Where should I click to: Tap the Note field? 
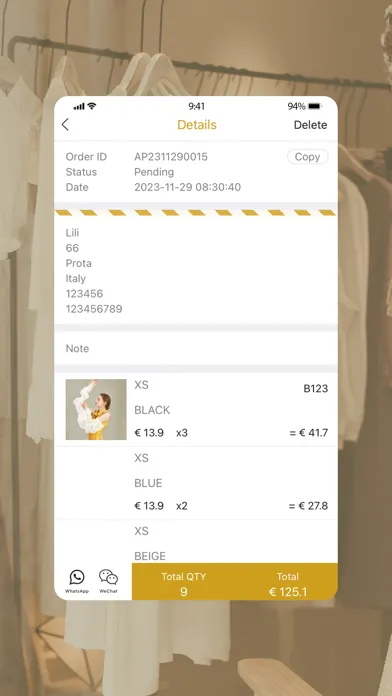(x=196, y=348)
